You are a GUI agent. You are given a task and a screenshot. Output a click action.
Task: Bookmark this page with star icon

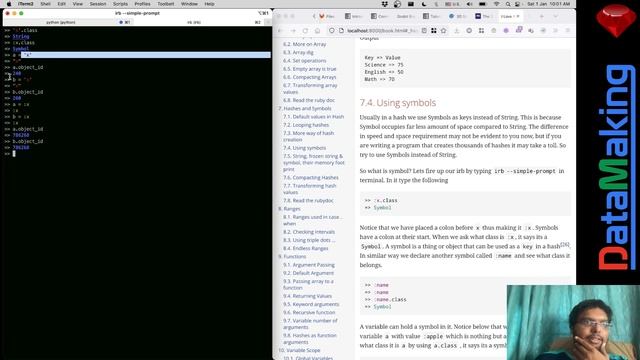(x=444, y=31)
